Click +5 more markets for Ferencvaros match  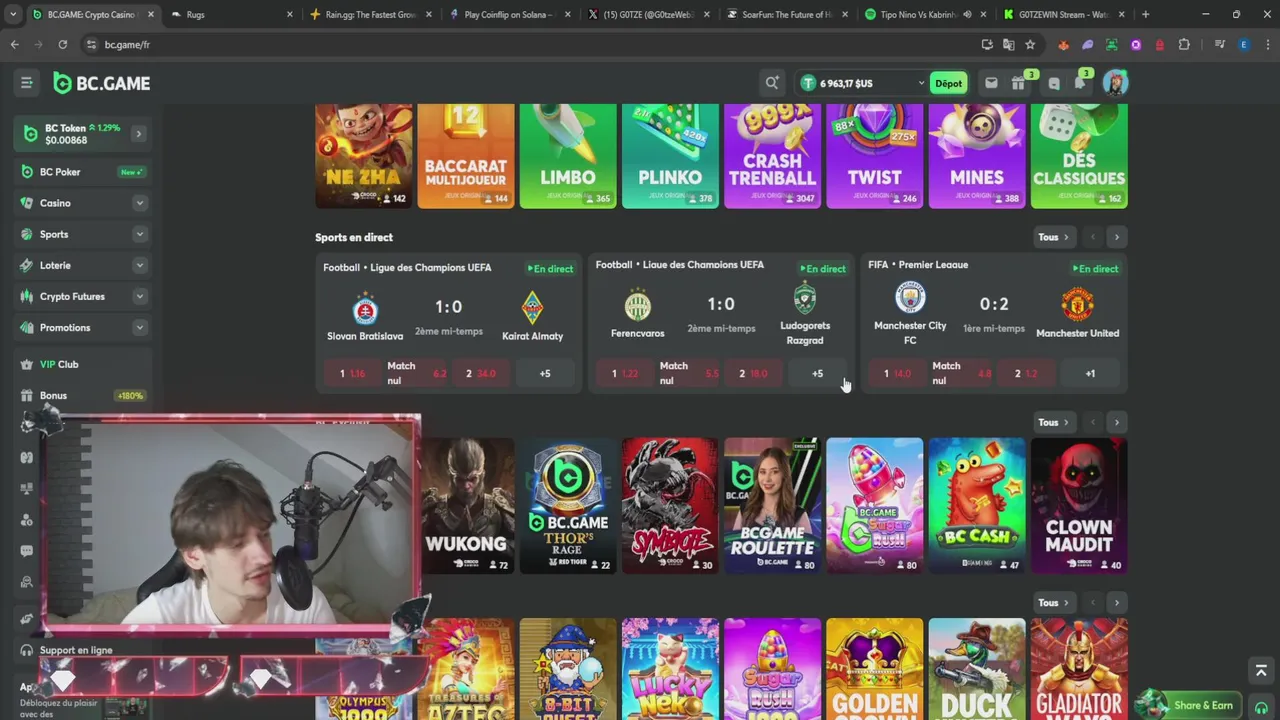[817, 373]
